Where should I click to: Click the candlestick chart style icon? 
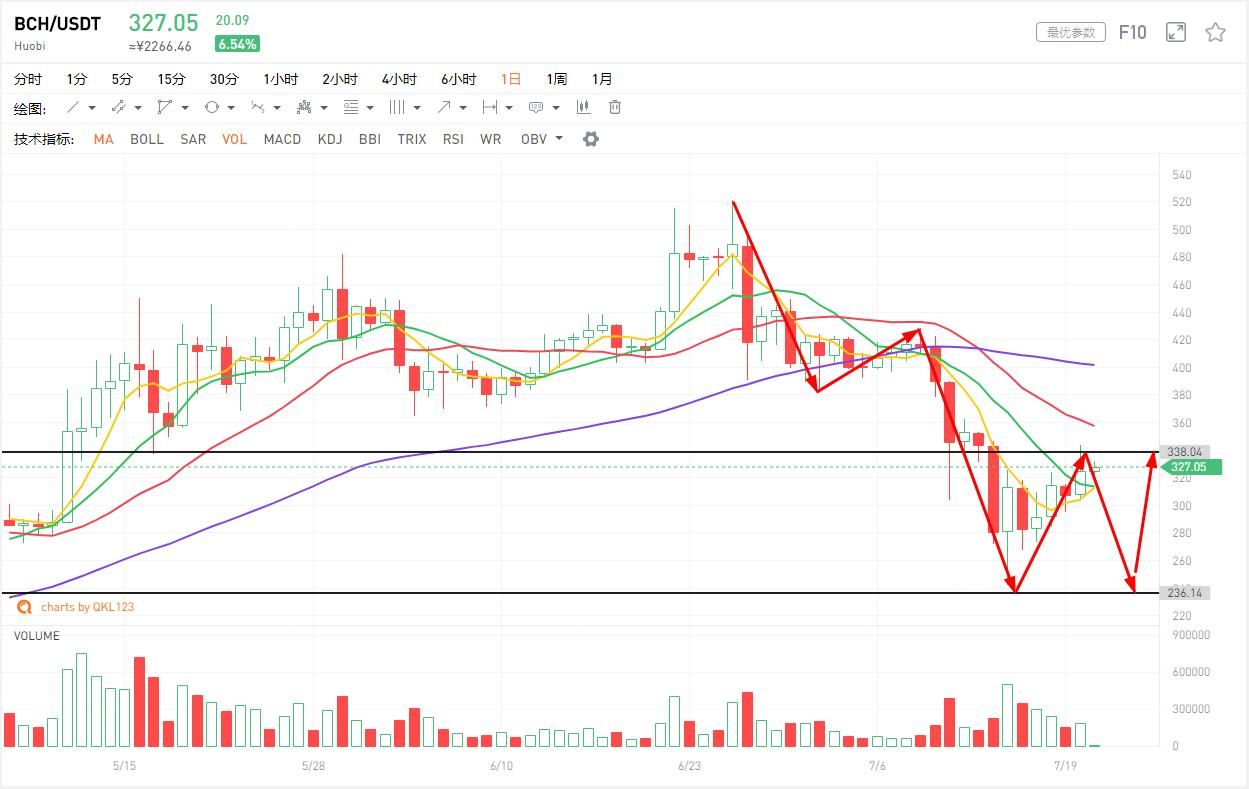click(x=583, y=107)
